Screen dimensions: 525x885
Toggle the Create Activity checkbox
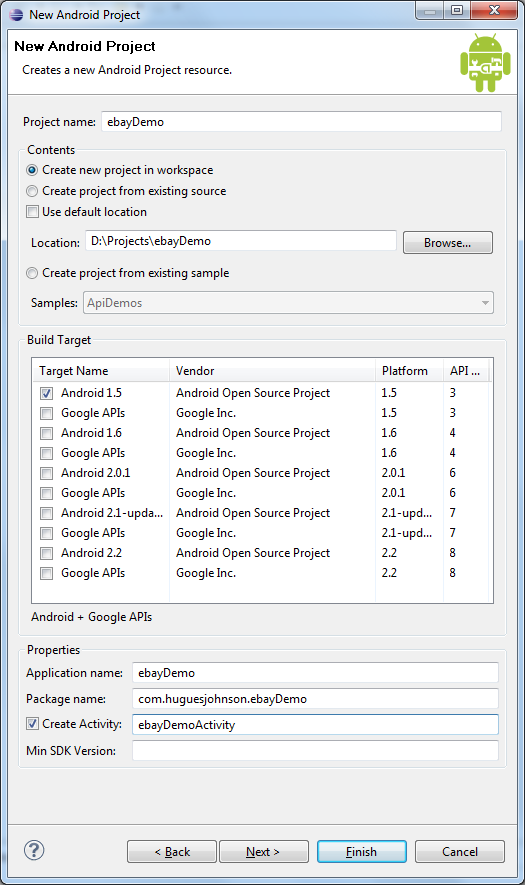(33, 724)
